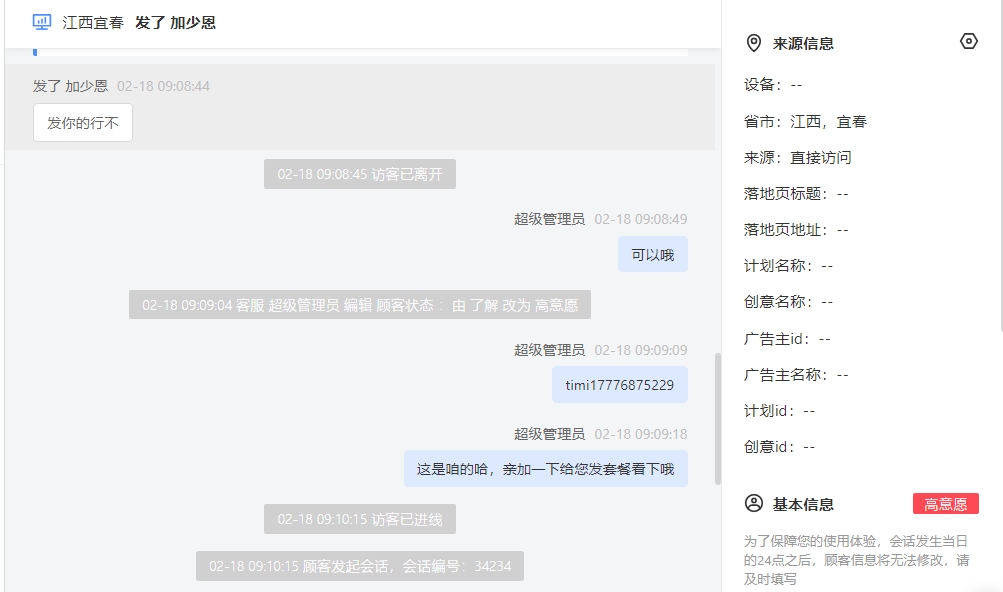The width and height of the screenshot is (1003, 592).
Task: Select the reply bubble 可以哦
Action: tap(652, 255)
